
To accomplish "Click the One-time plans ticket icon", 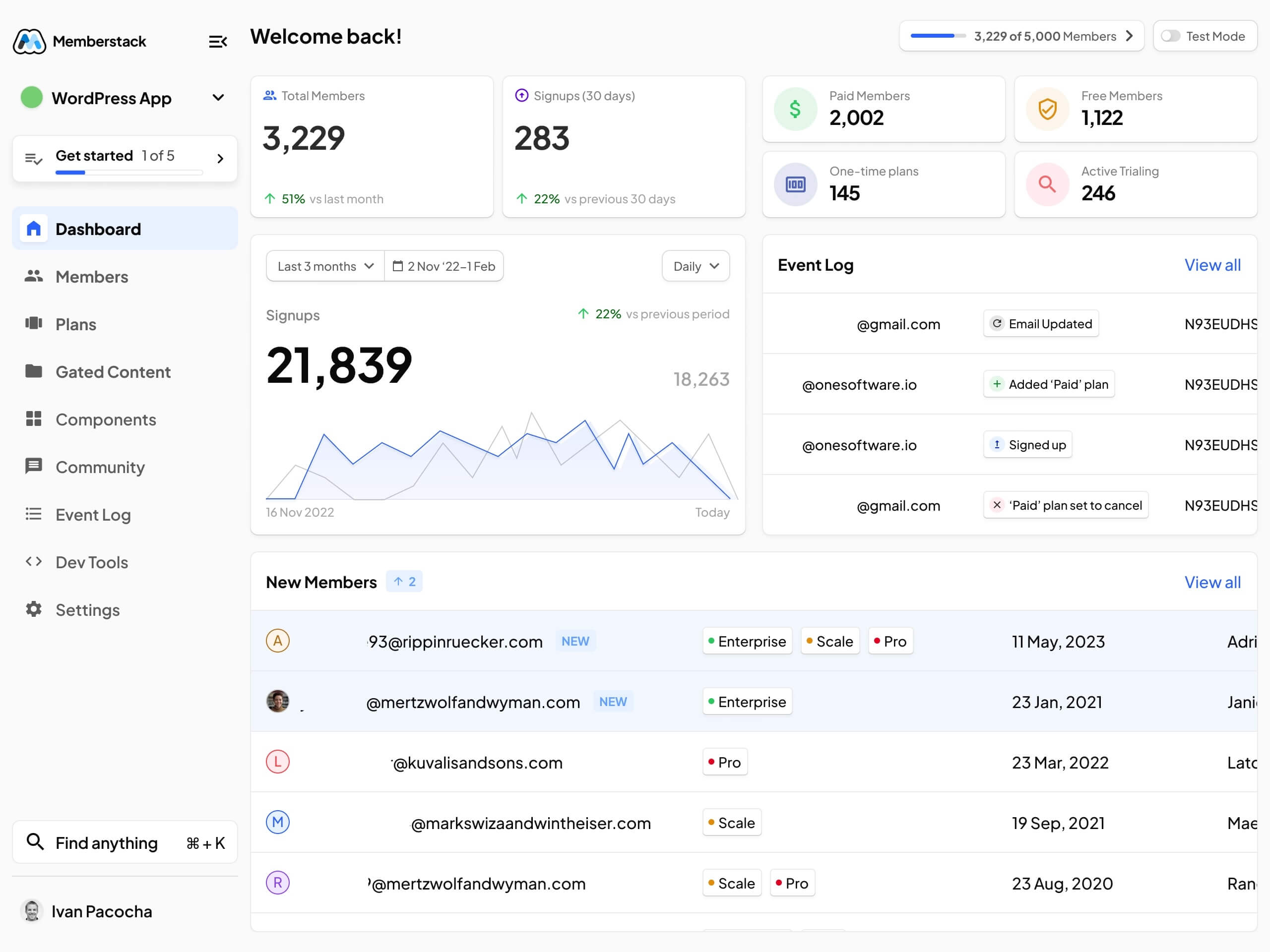I will point(795,184).
